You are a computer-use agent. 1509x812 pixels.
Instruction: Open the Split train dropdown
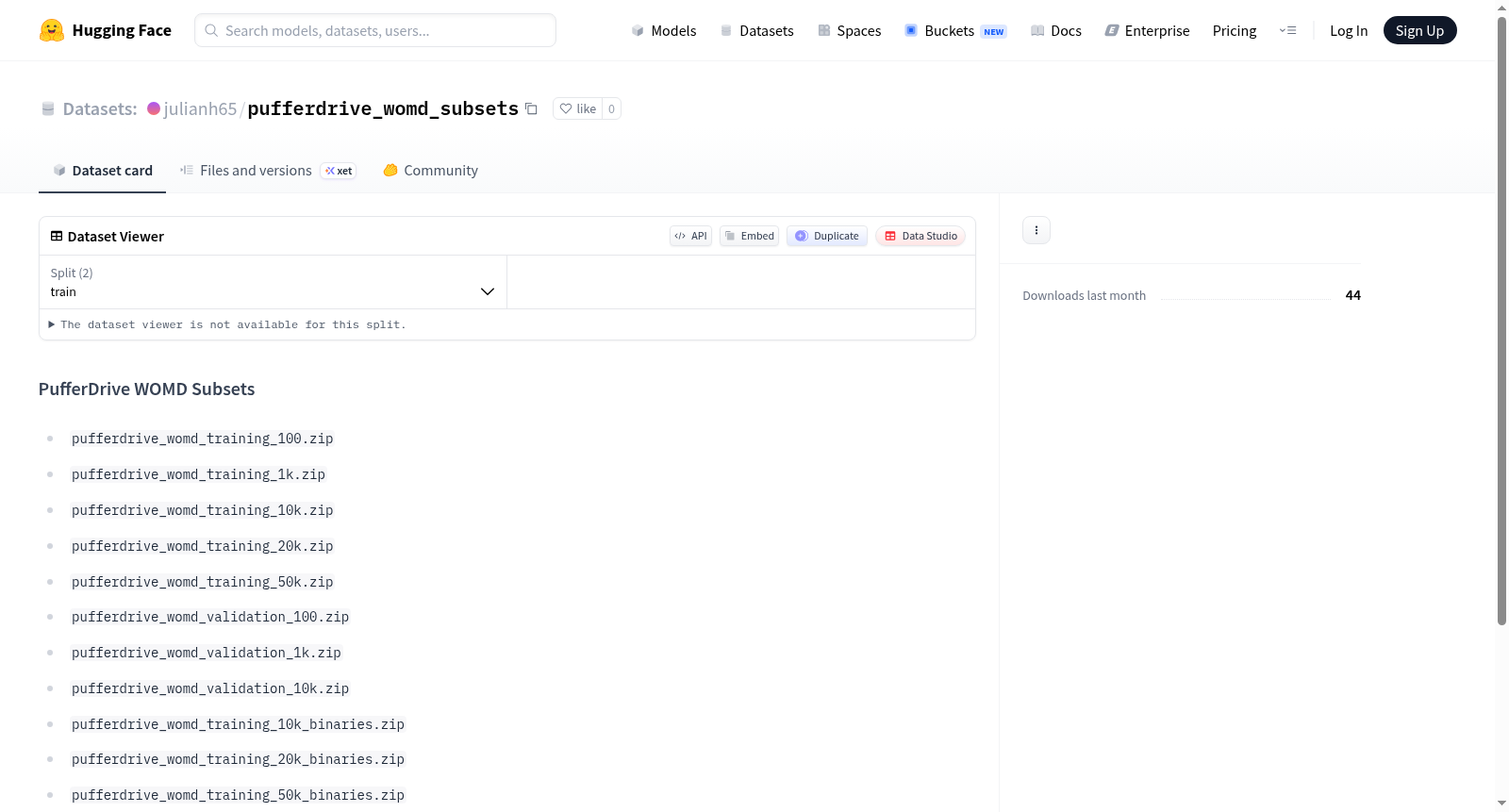pos(273,282)
